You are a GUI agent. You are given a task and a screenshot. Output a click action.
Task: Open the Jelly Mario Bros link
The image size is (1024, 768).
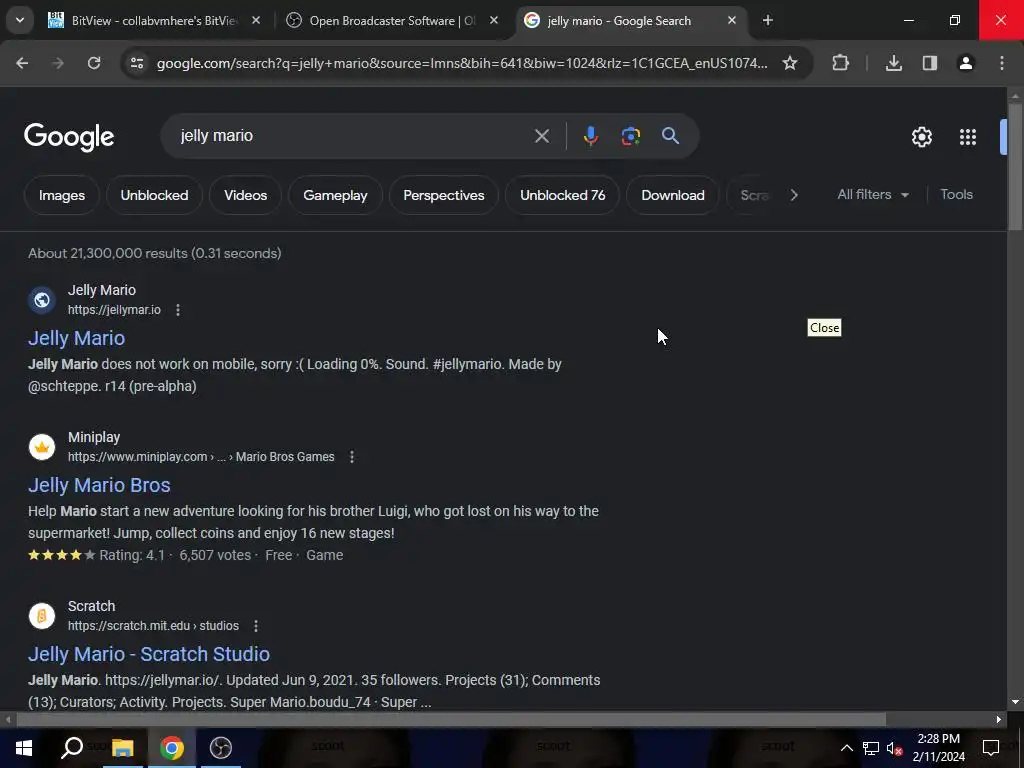point(99,485)
